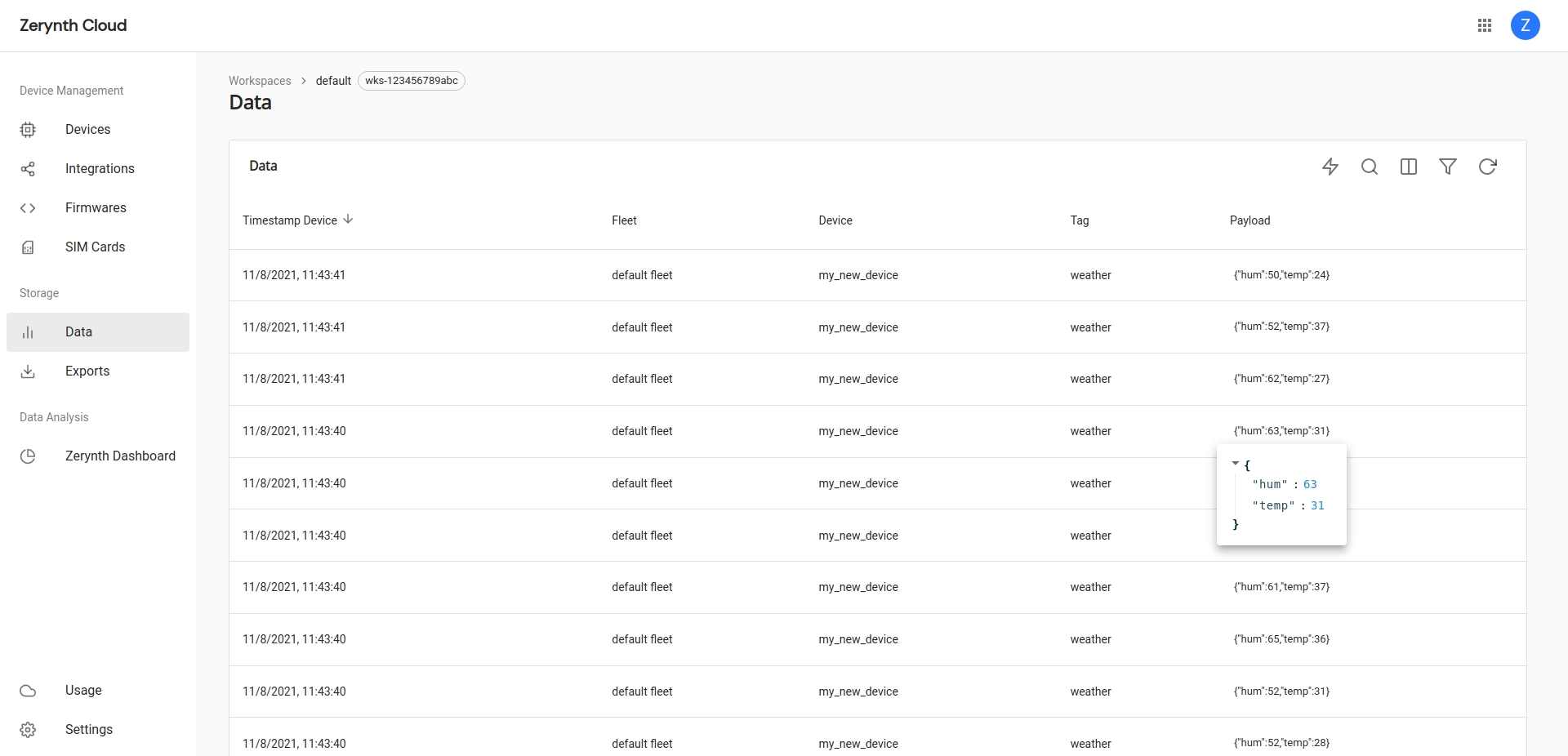
Task: Select Data in the Storage section
Action: tap(98, 332)
